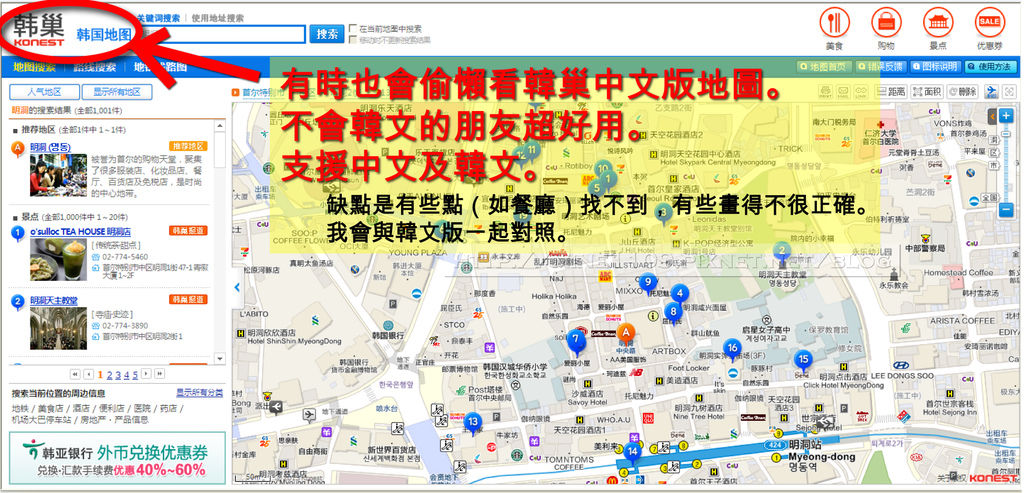Click map marker number 2 near cathedral
The height and width of the screenshot is (493, 1024).
coord(782,251)
